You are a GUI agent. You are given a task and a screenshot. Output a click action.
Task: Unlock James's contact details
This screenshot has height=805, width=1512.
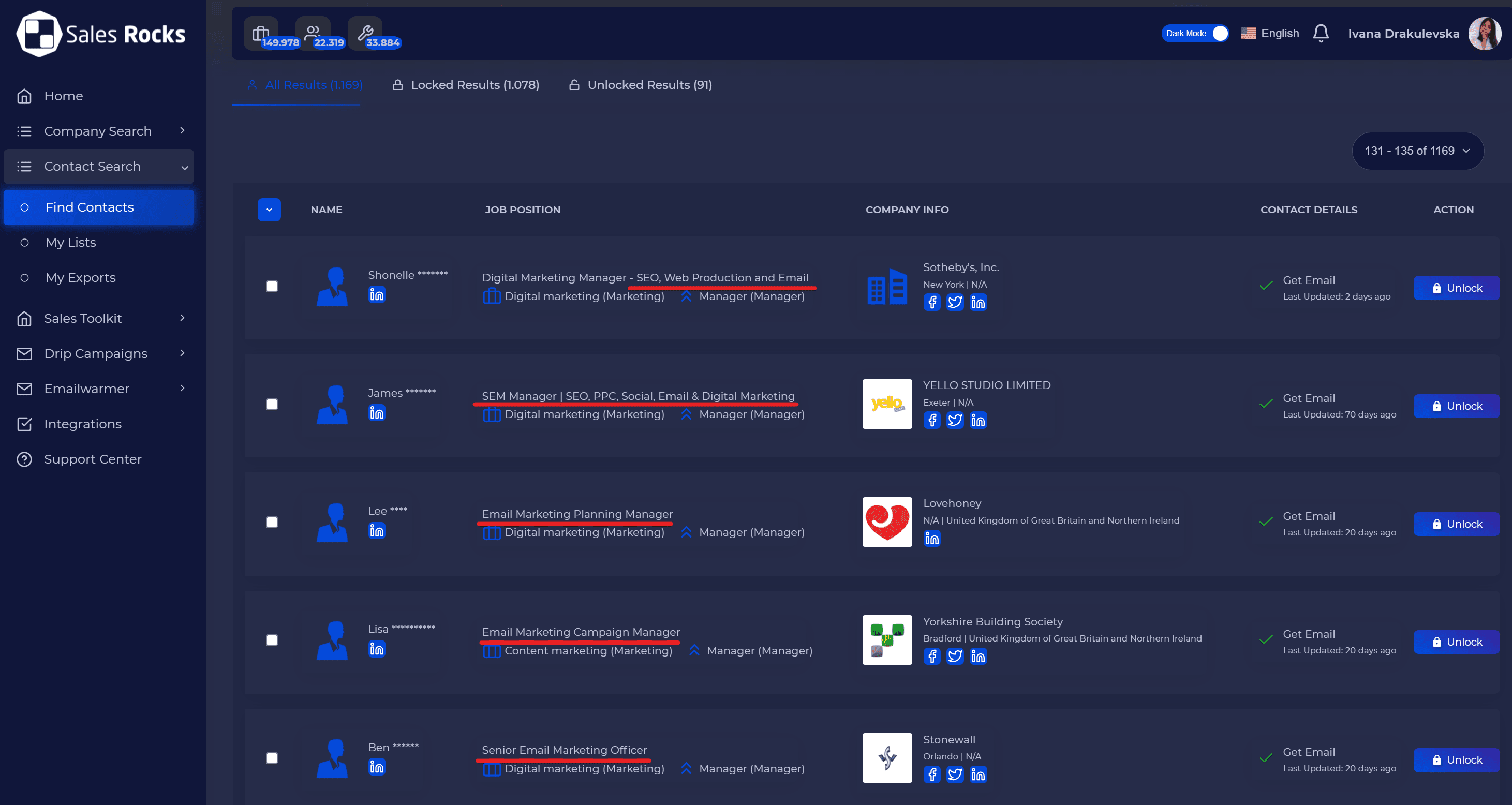1456,406
